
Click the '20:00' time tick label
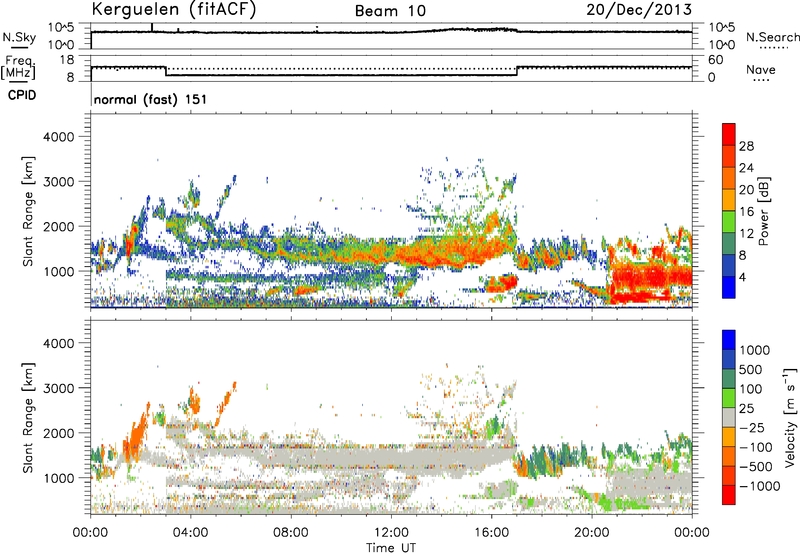click(x=592, y=533)
